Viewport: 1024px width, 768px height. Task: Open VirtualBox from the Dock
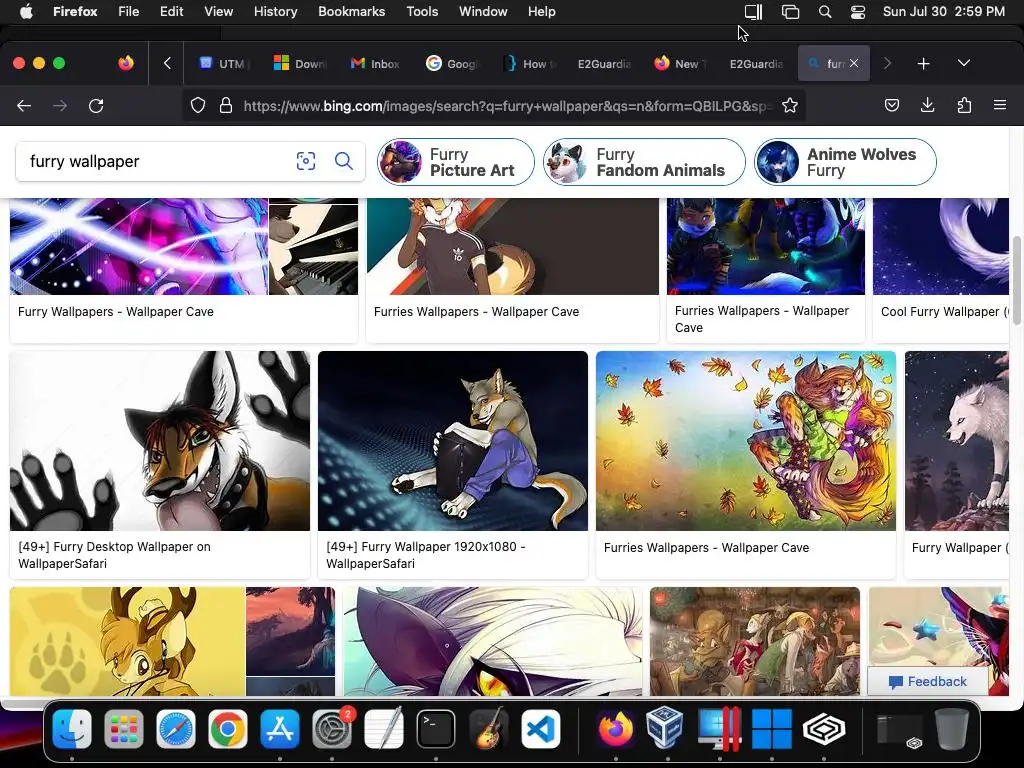coord(665,729)
